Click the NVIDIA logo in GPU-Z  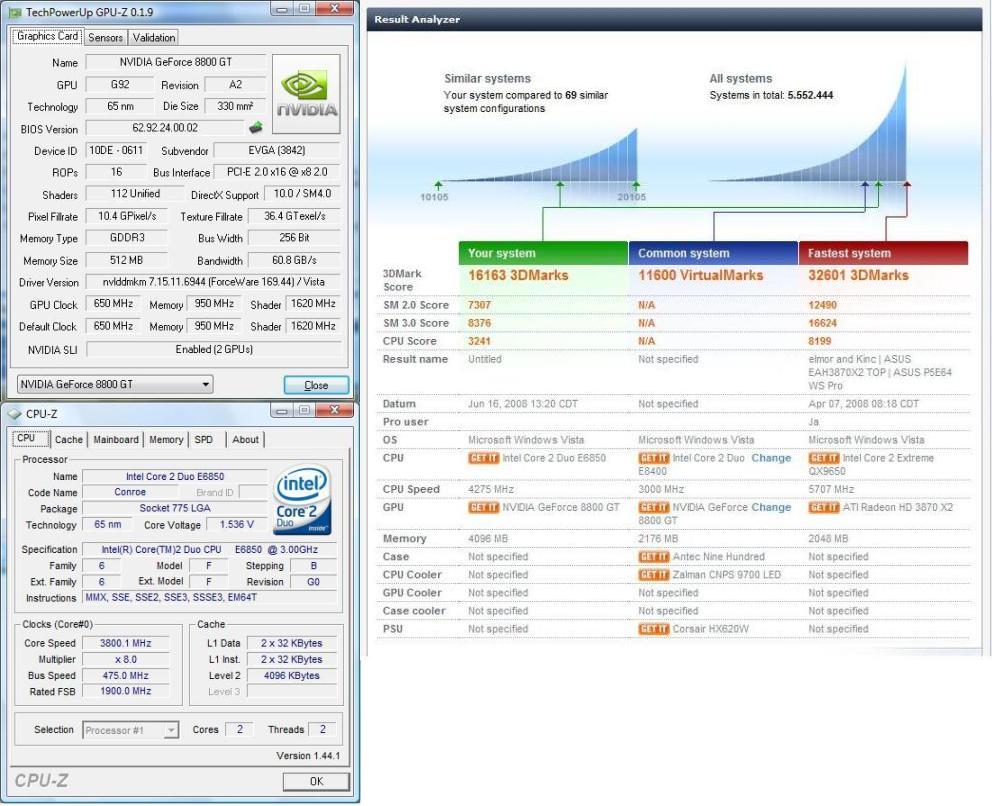pyautogui.click(x=306, y=93)
